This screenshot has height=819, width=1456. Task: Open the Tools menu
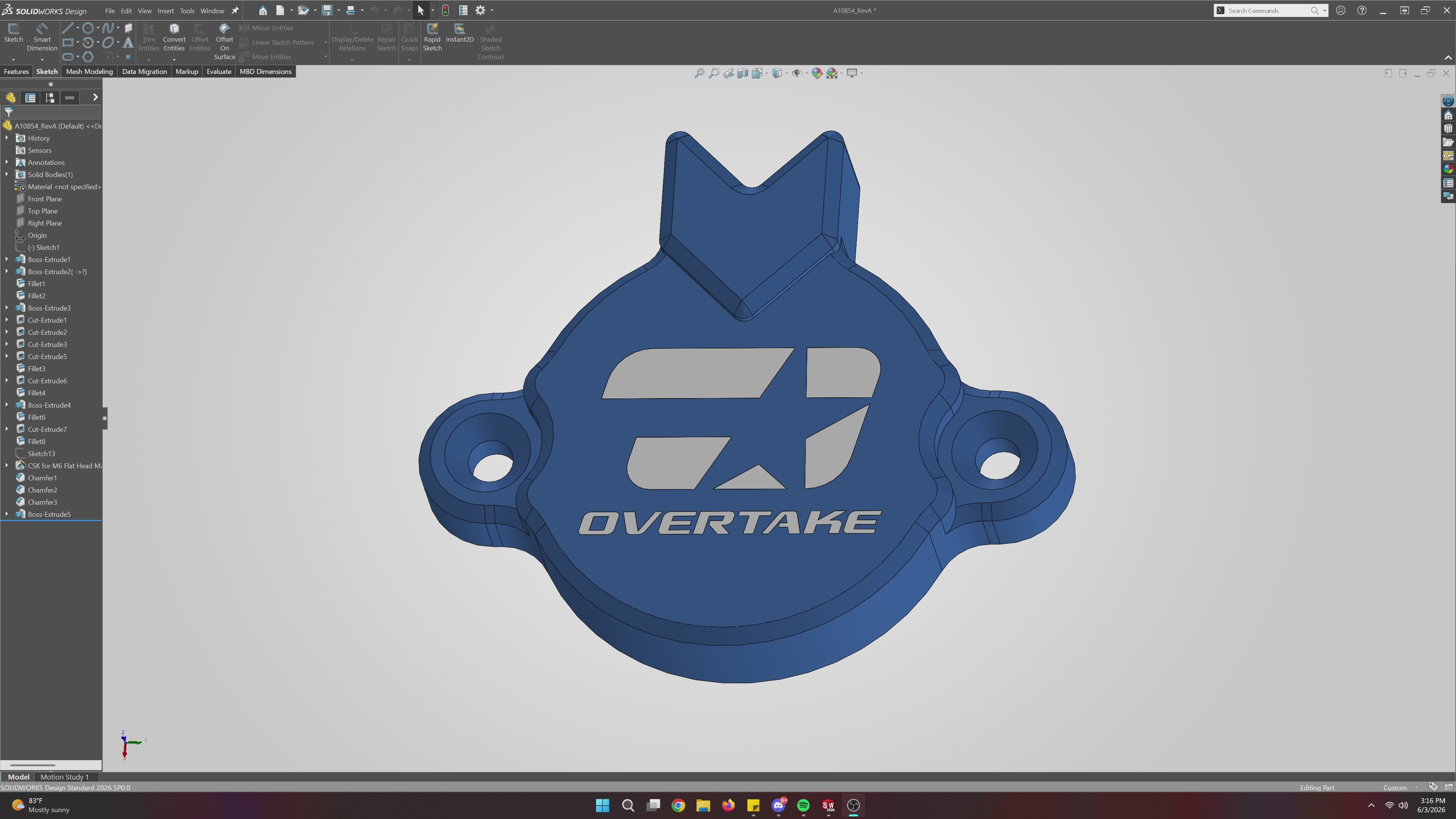187,11
